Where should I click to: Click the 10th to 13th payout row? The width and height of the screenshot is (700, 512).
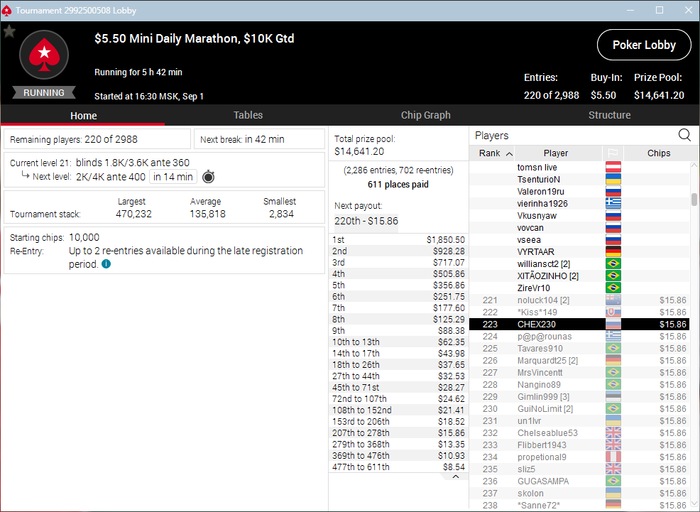click(398, 342)
